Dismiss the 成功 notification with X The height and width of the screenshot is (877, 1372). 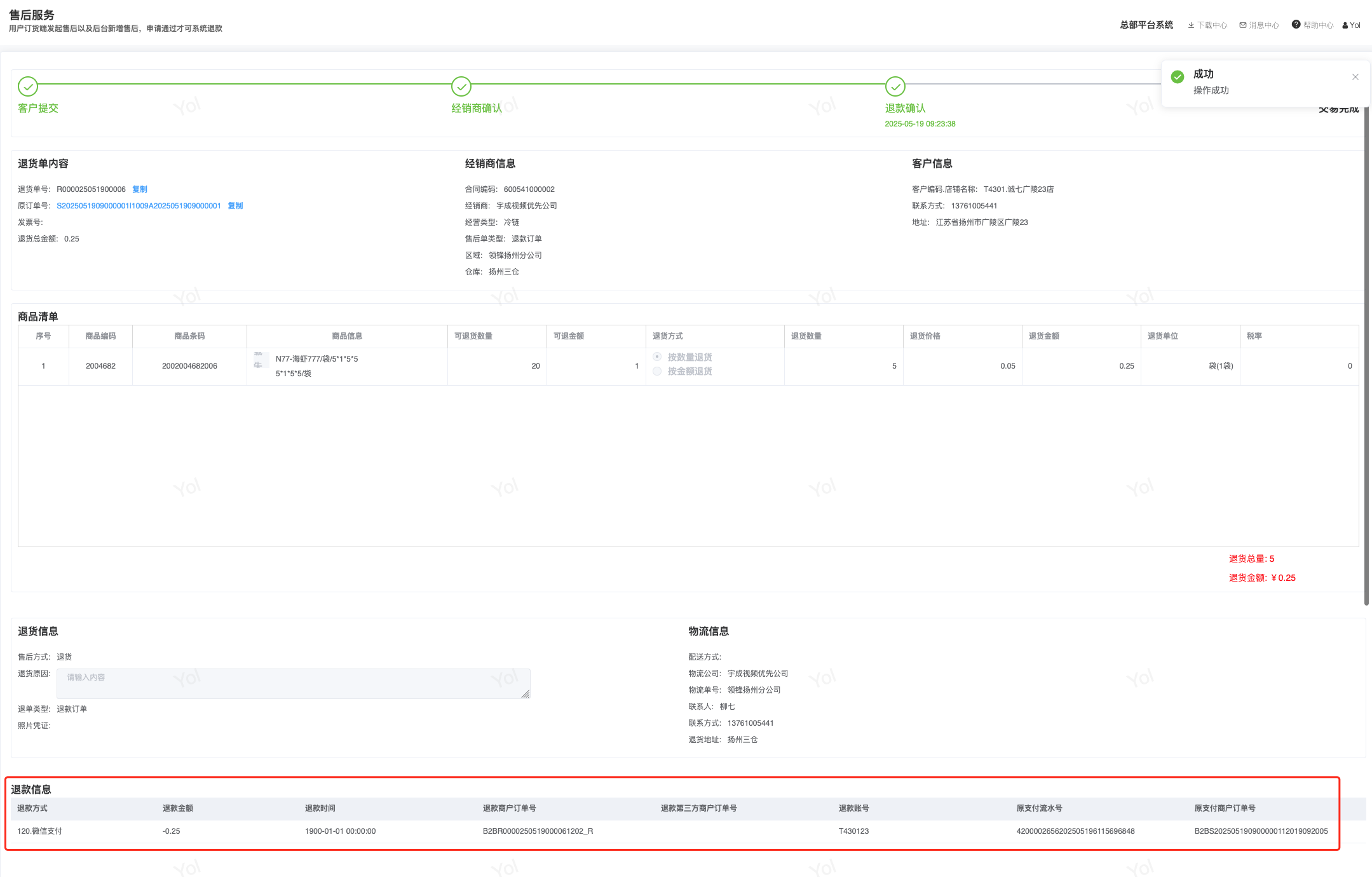pos(1355,77)
